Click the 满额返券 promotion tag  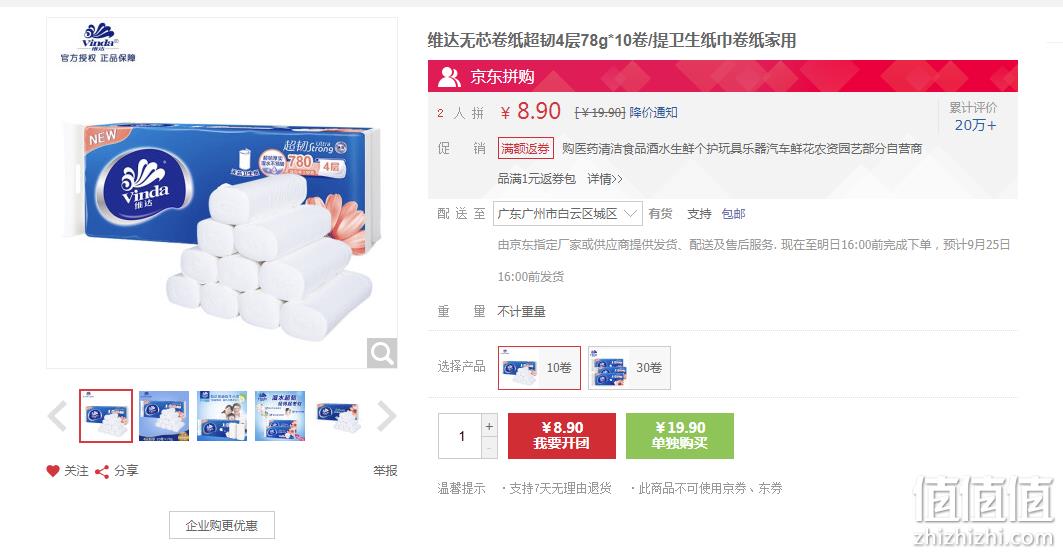pyautogui.click(x=525, y=148)
